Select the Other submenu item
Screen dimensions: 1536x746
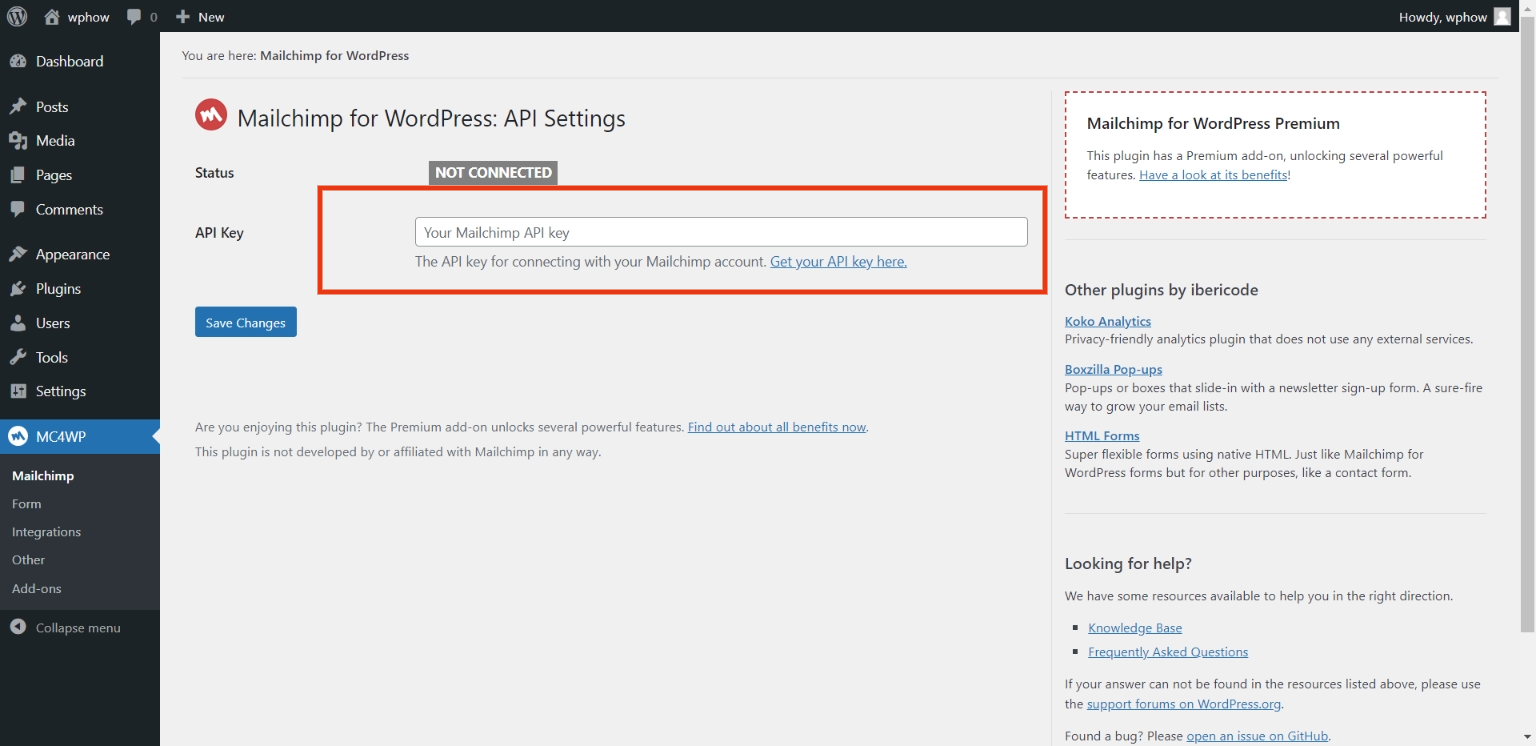29,560
